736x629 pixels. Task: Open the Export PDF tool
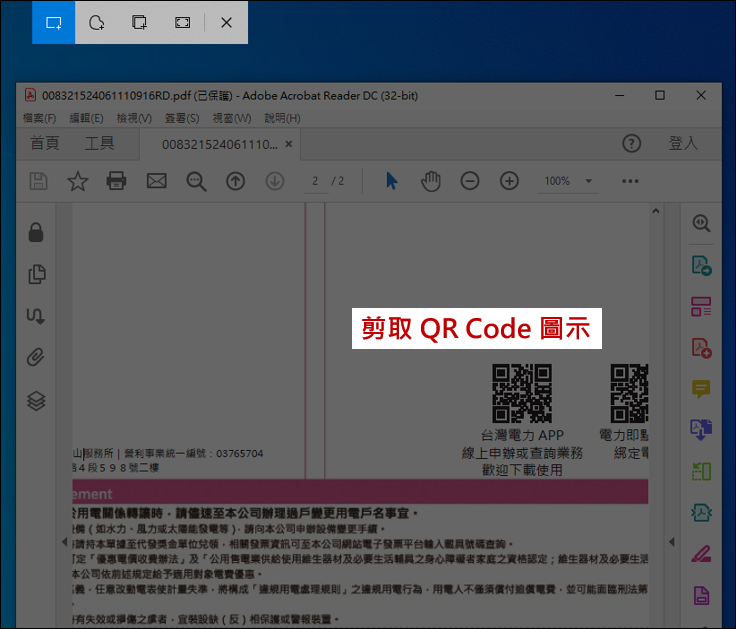coord(701,265)
